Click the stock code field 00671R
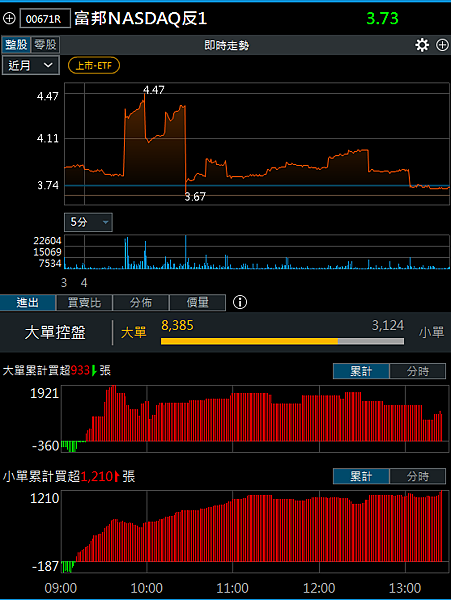 coord(45,18)
